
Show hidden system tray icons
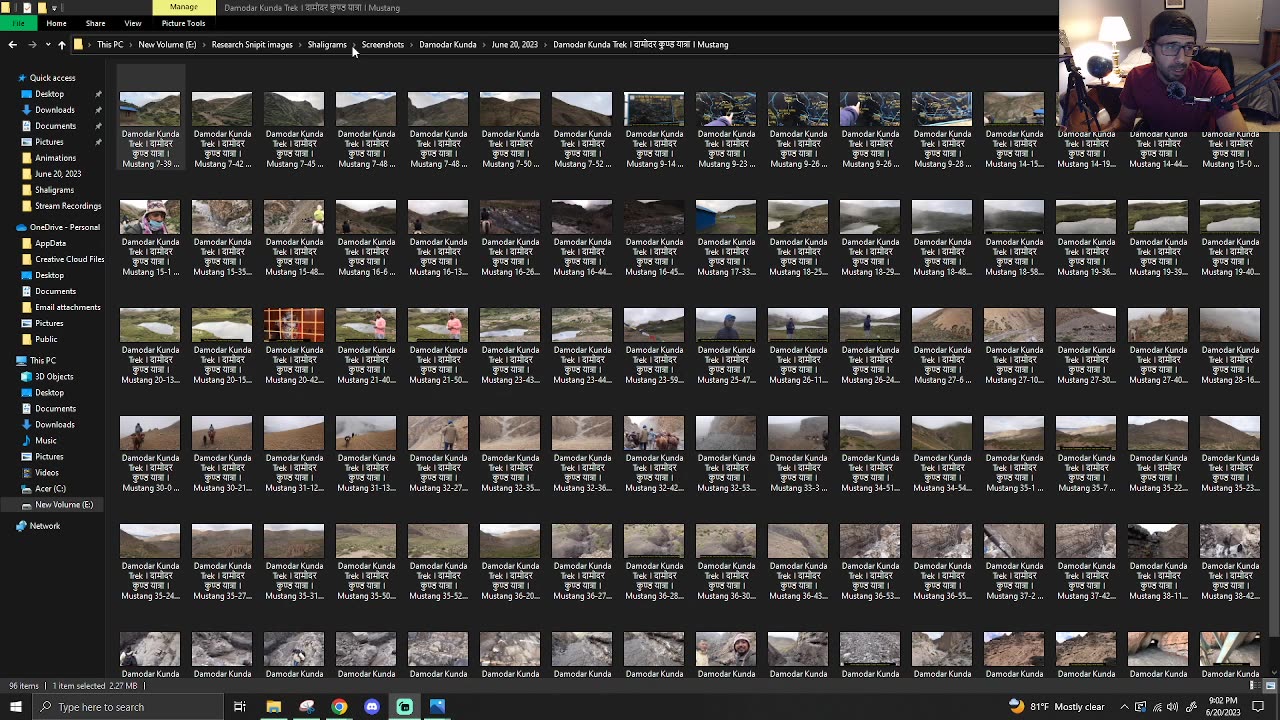(x=1124, y=707)
